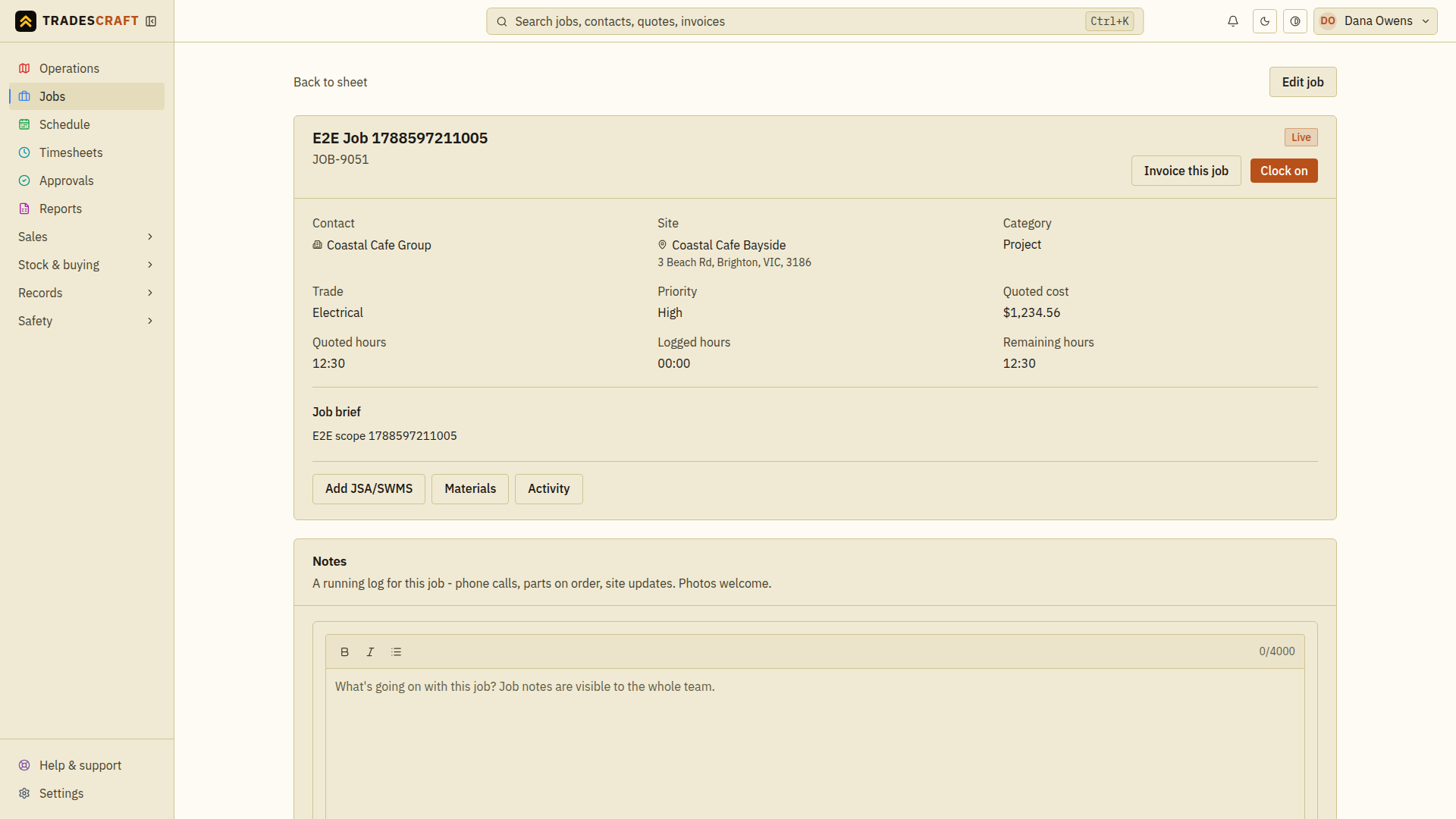Open Settings from sidebar
Image resolution: width=1456 pixels, height=819 pixels.
point(86,793)
